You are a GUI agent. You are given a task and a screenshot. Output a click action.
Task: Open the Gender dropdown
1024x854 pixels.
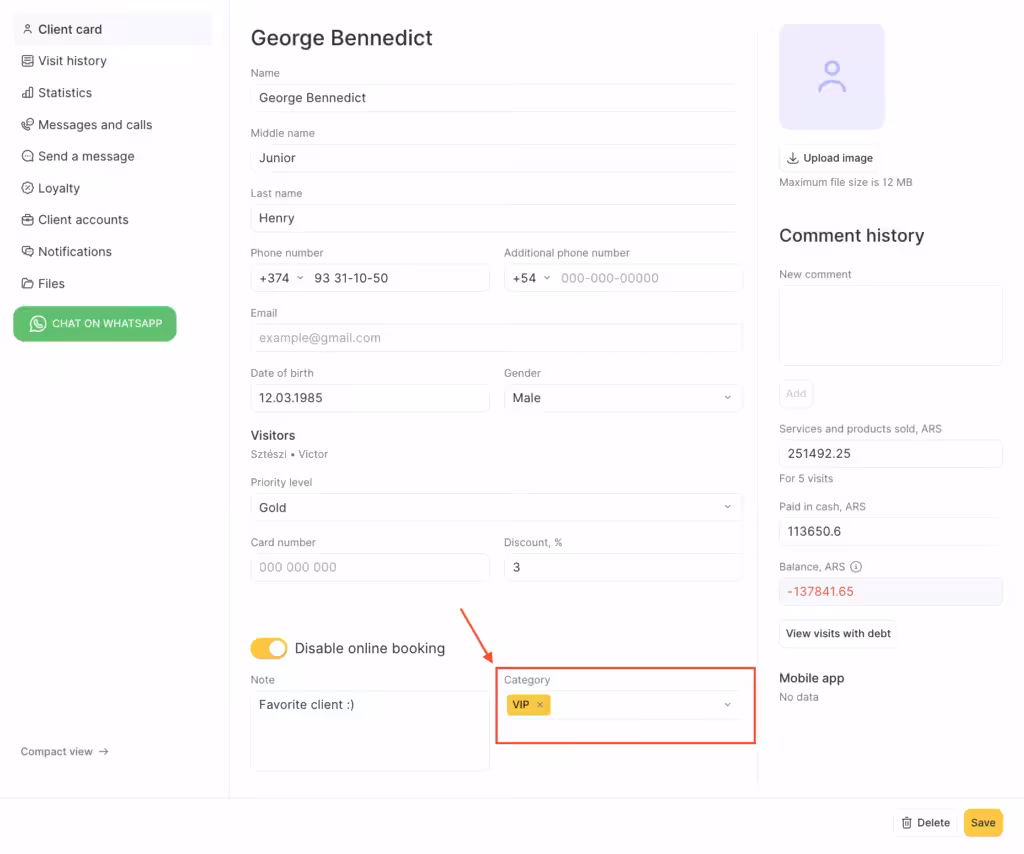click(622, 398)
